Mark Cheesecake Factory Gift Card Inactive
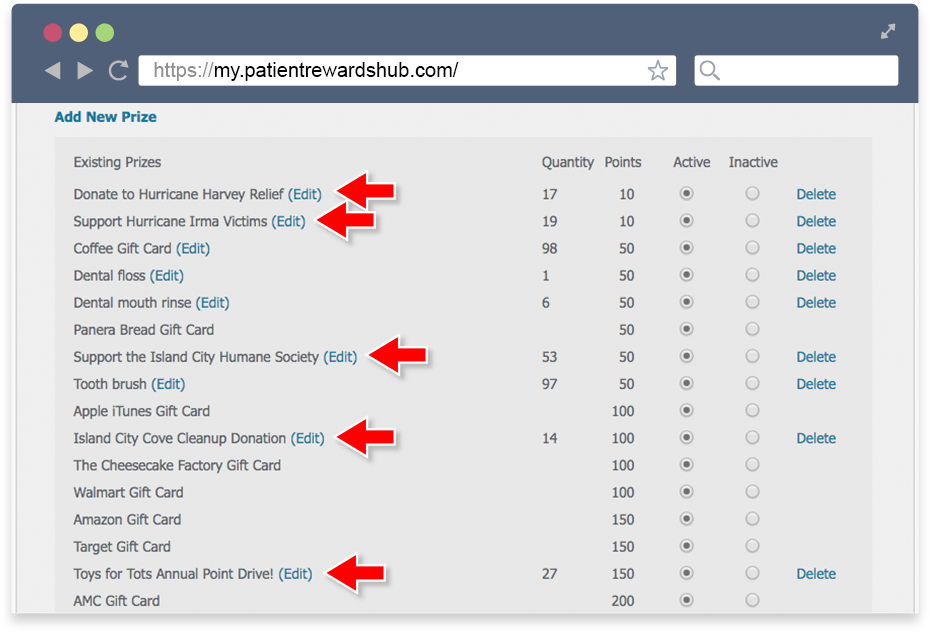This screenshot has width=930, height=633. pyautogui.click(x=752, y=465)
